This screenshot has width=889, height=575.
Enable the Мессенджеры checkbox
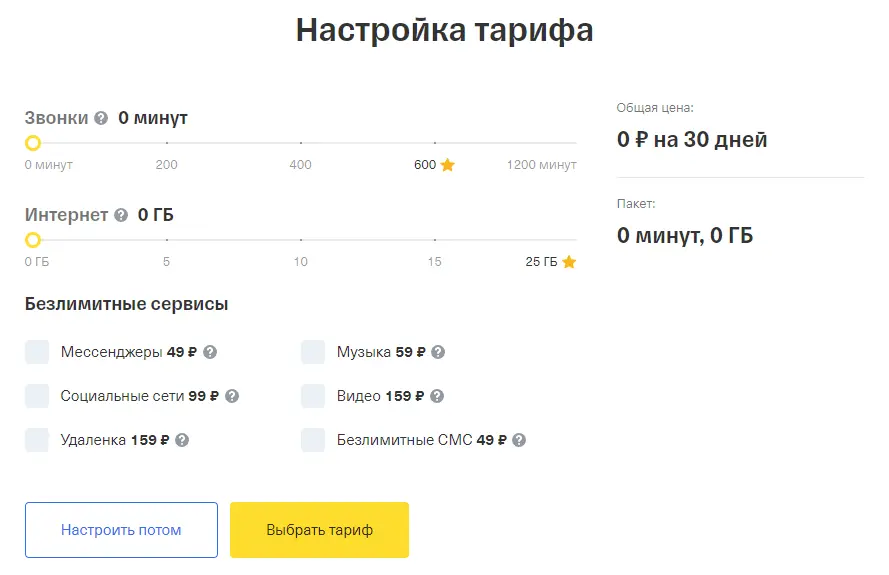tap(37, 352)
